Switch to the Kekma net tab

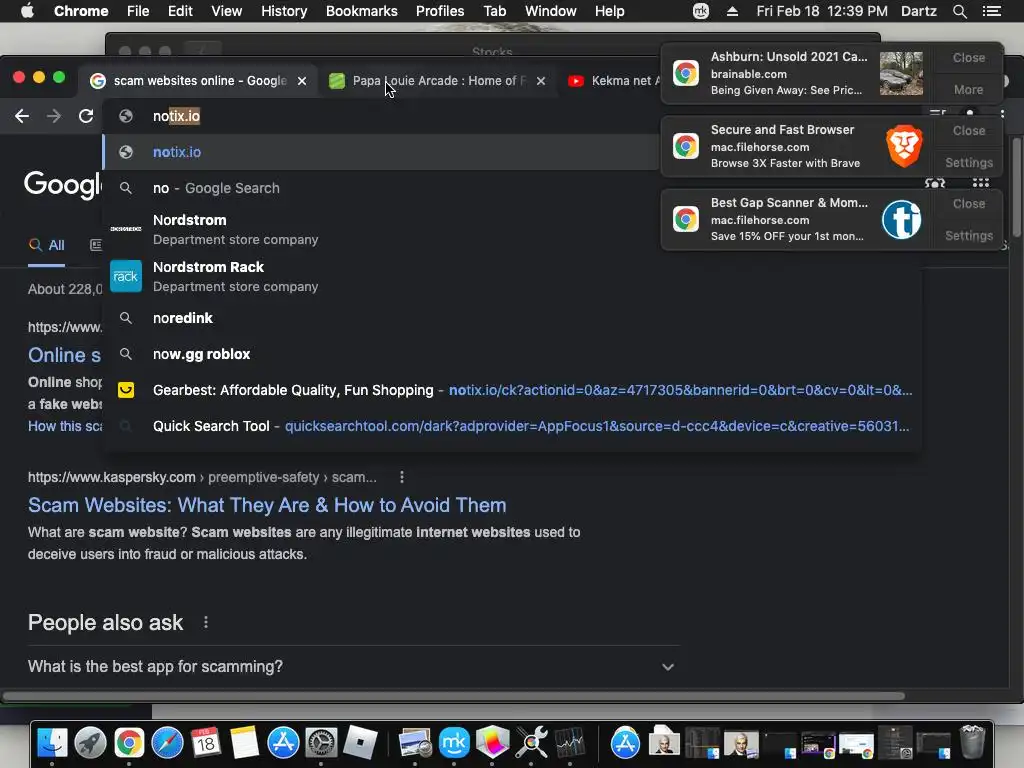point(614,81)
